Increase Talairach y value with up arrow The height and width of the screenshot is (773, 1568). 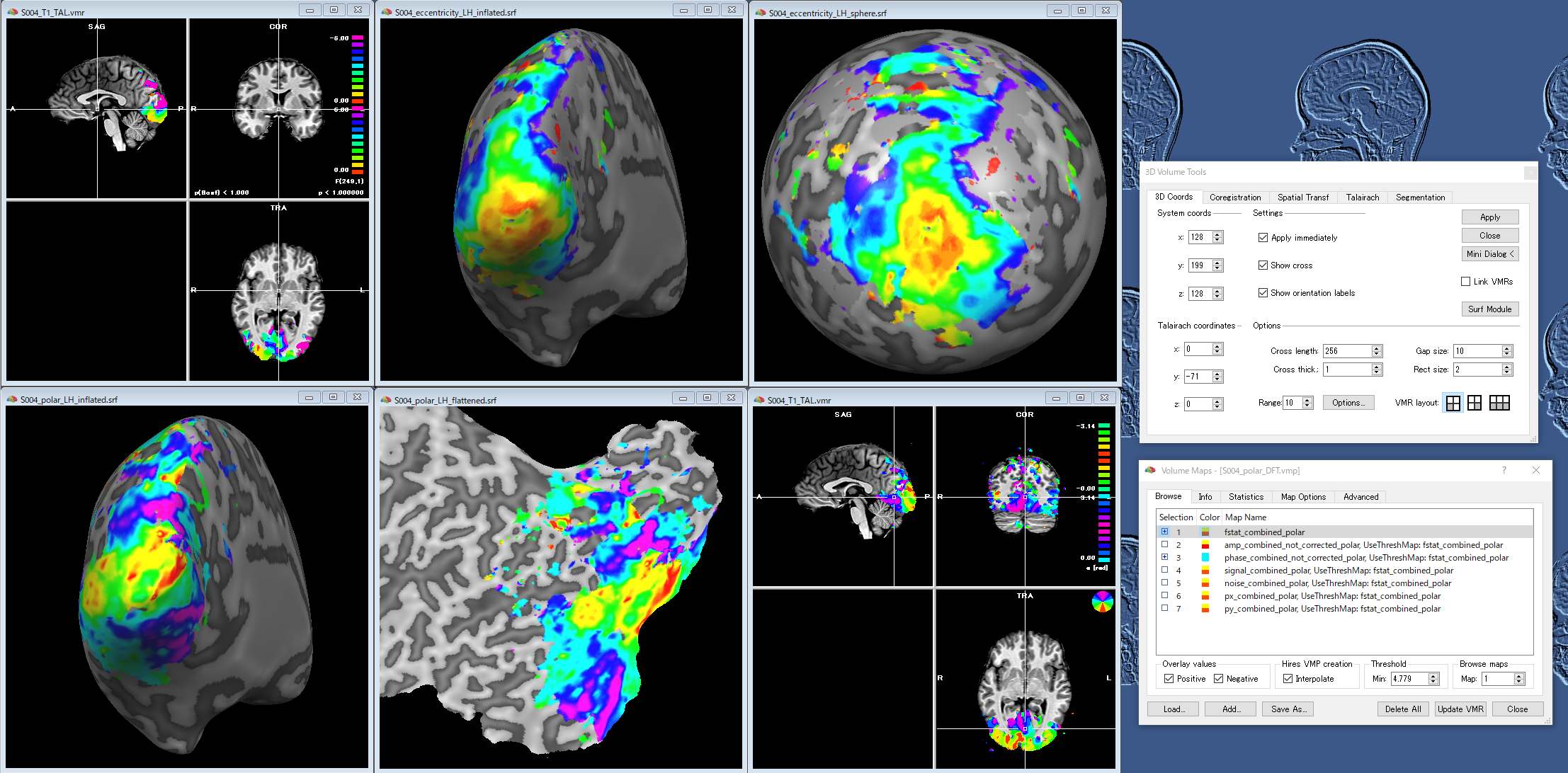click(1217, 374)
